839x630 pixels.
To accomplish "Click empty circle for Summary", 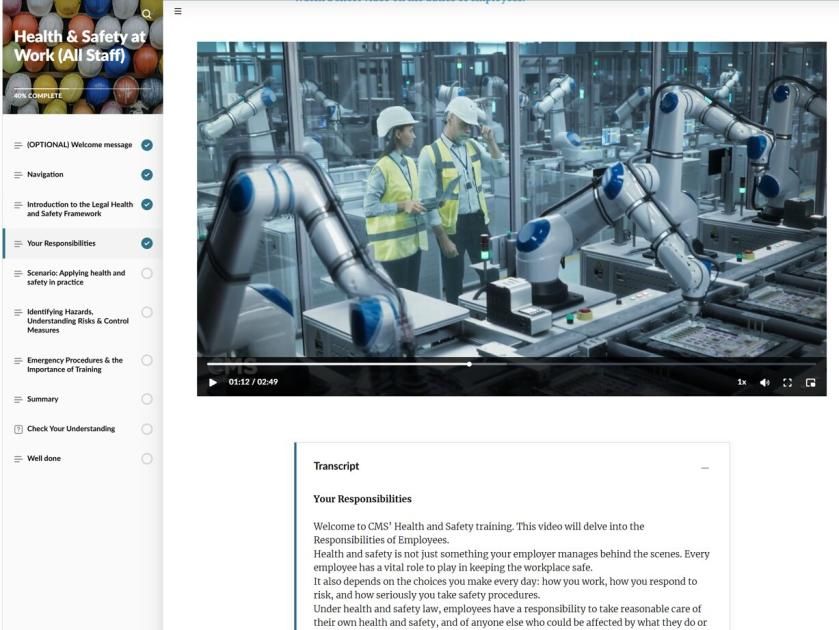I will (x=147, y=399).
